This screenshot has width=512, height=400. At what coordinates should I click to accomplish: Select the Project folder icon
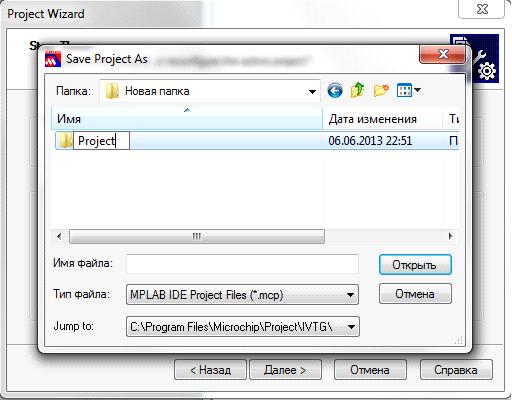tap(64, 140)
